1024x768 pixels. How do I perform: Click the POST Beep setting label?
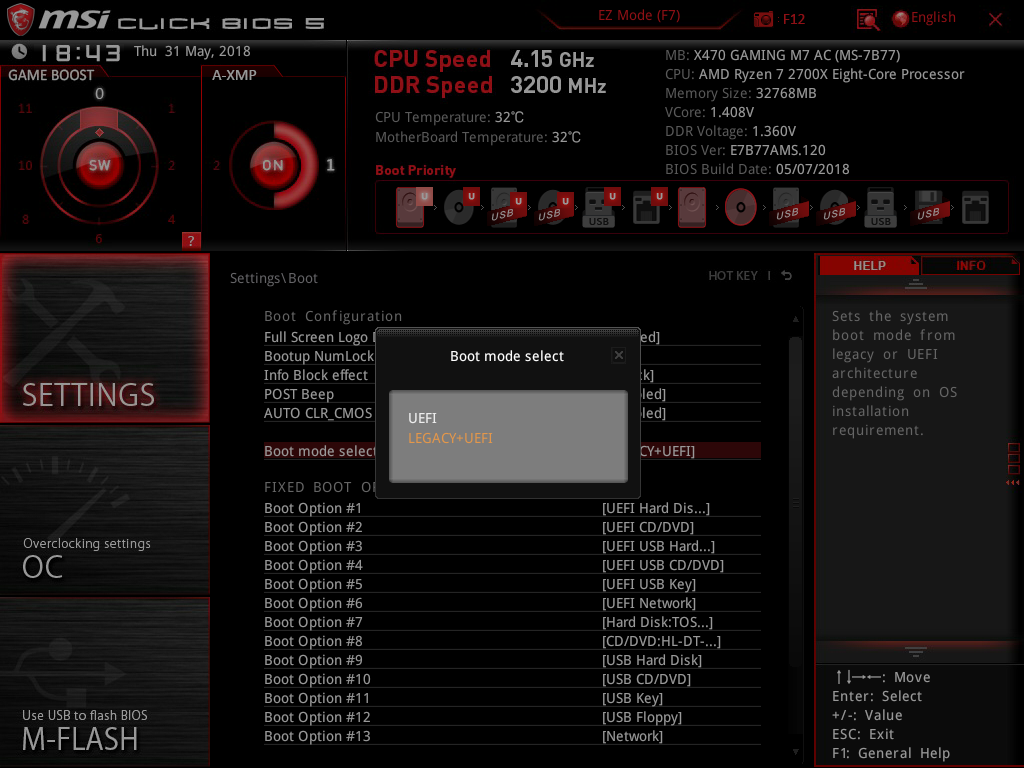[298, 394]
